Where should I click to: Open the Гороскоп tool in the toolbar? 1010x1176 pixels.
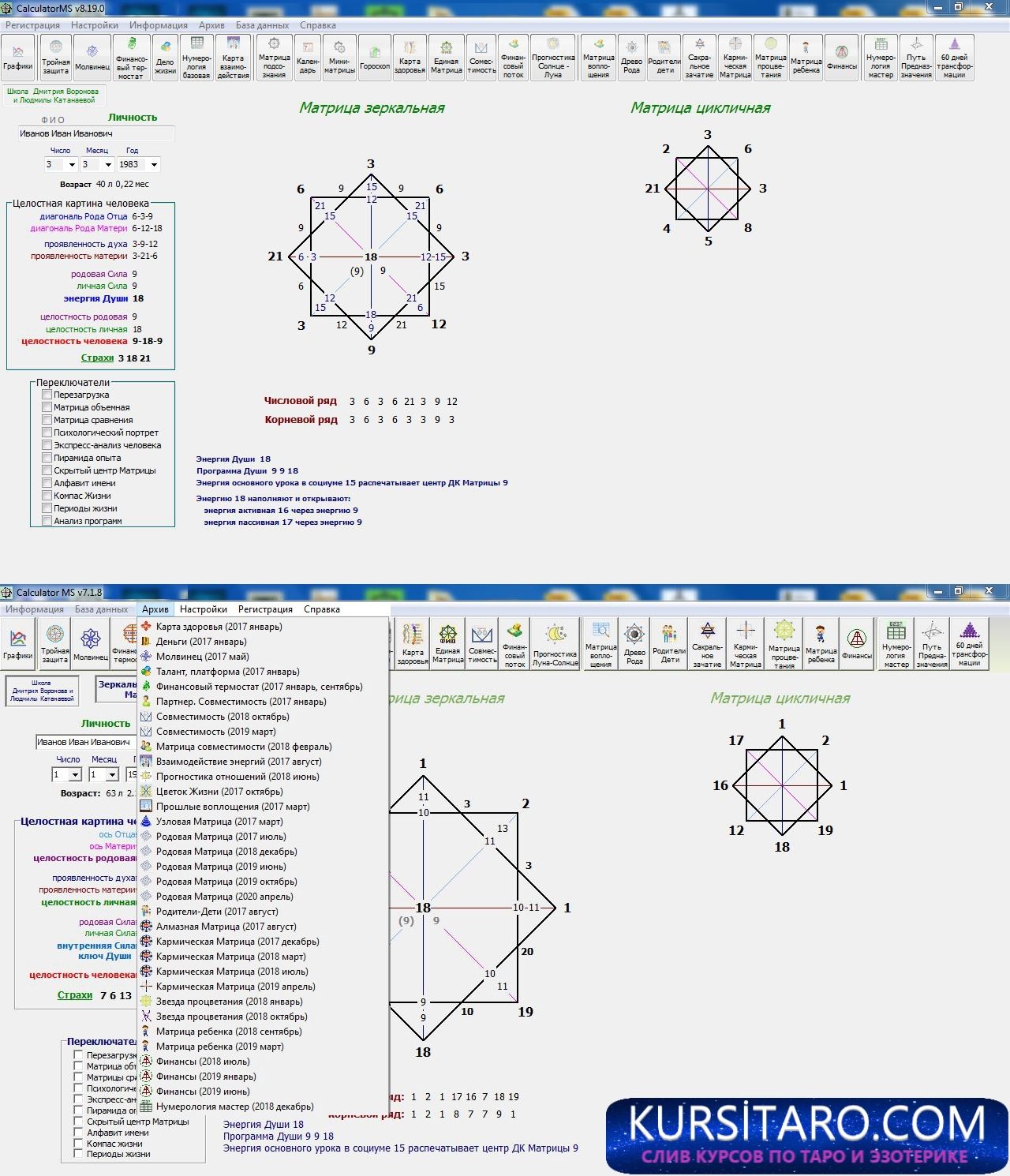tap(374, 58)
